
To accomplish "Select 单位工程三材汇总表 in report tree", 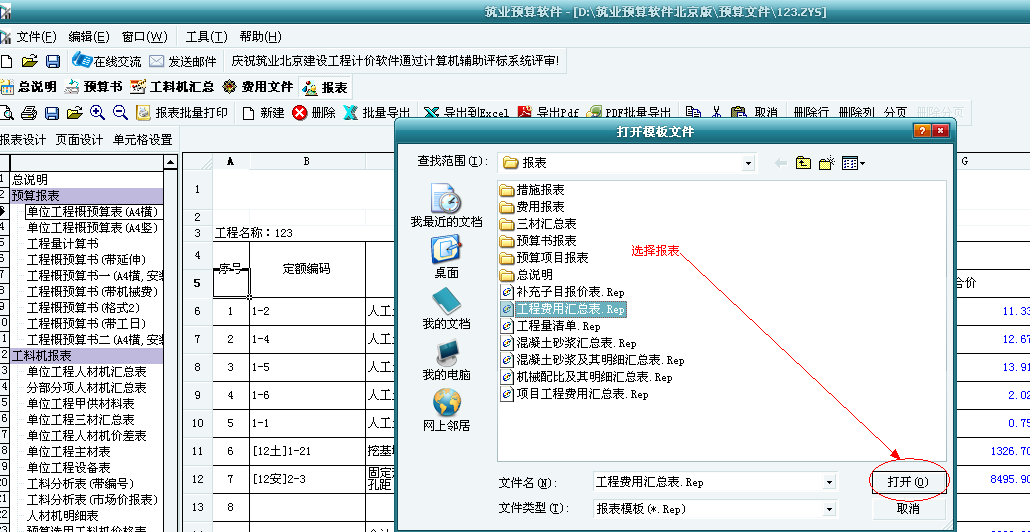I will [x=80, y=420].
